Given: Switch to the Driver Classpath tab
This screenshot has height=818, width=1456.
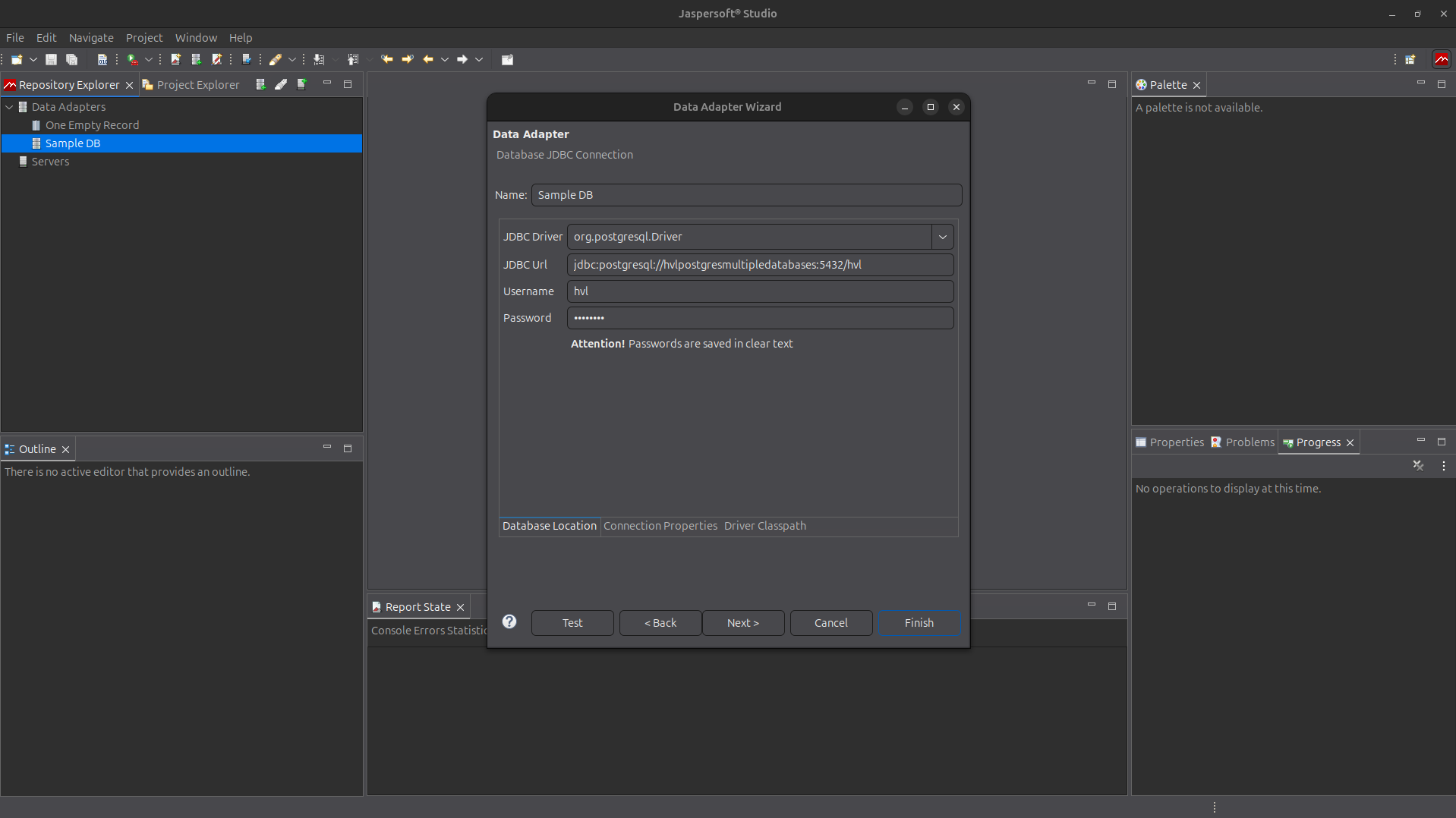Looking at the screenshot, I should point(765,526).
